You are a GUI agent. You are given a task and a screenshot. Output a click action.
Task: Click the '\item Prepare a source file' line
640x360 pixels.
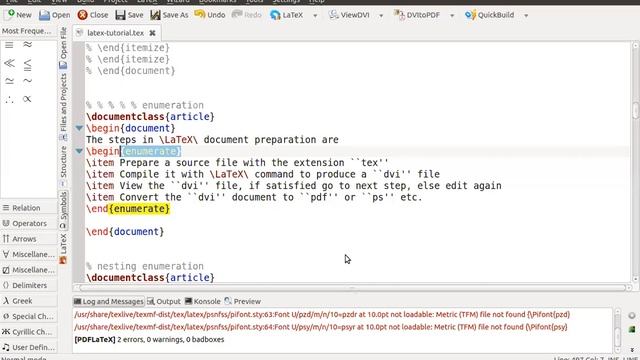point(237,162)
